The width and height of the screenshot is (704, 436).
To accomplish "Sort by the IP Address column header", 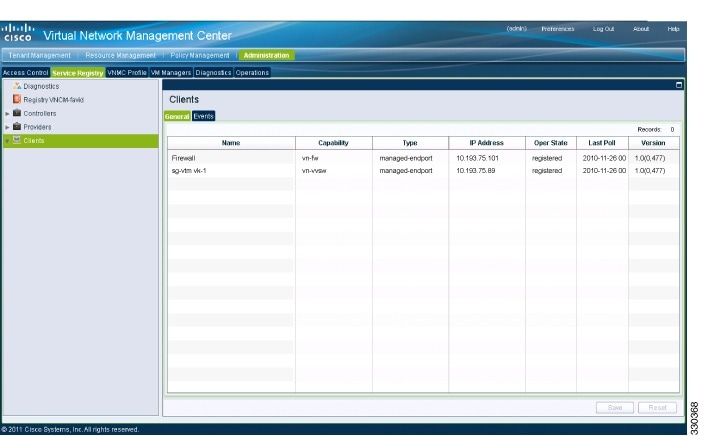I will 487,143.
